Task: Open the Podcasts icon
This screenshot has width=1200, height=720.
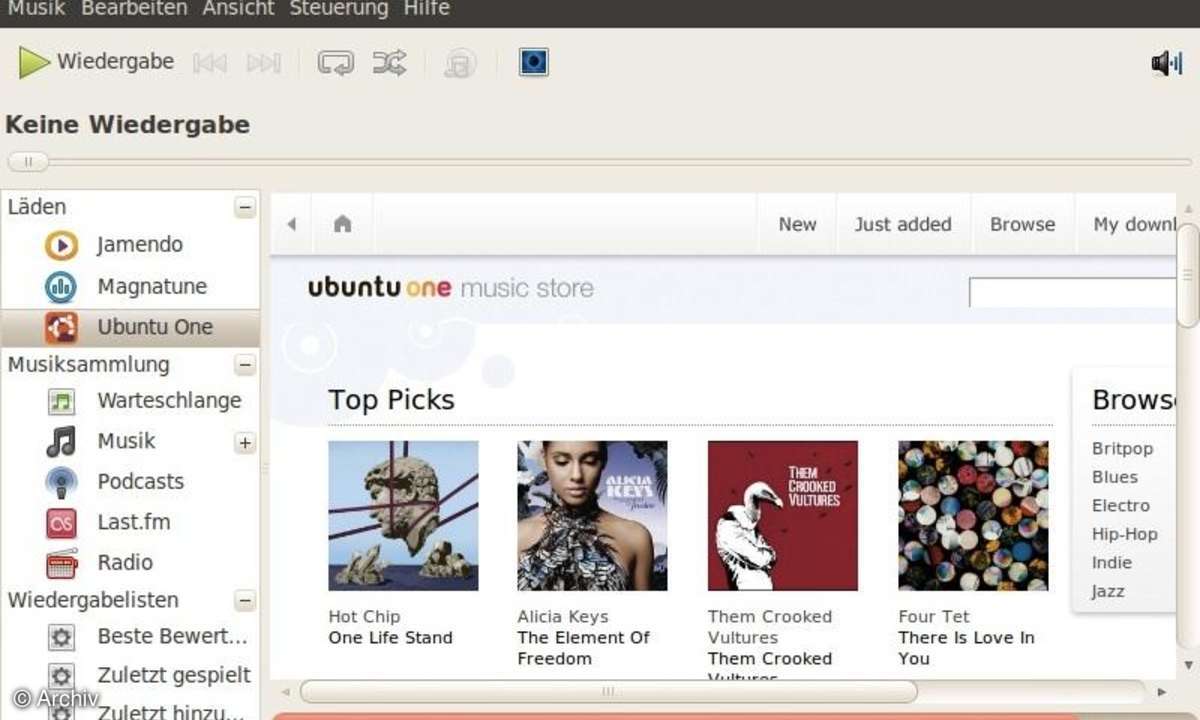Action: pyautogui.click(x=61, y=483)
